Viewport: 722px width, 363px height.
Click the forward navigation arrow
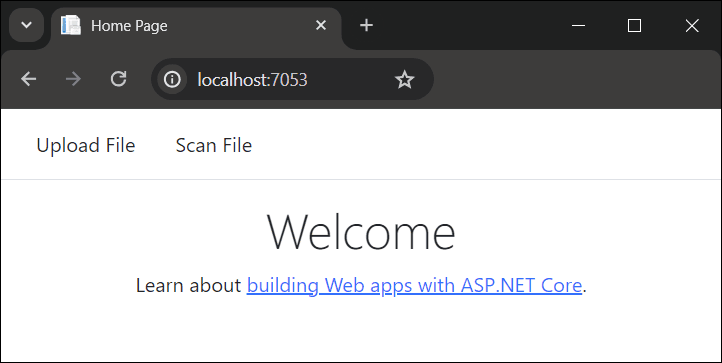[x=73, y=79]
